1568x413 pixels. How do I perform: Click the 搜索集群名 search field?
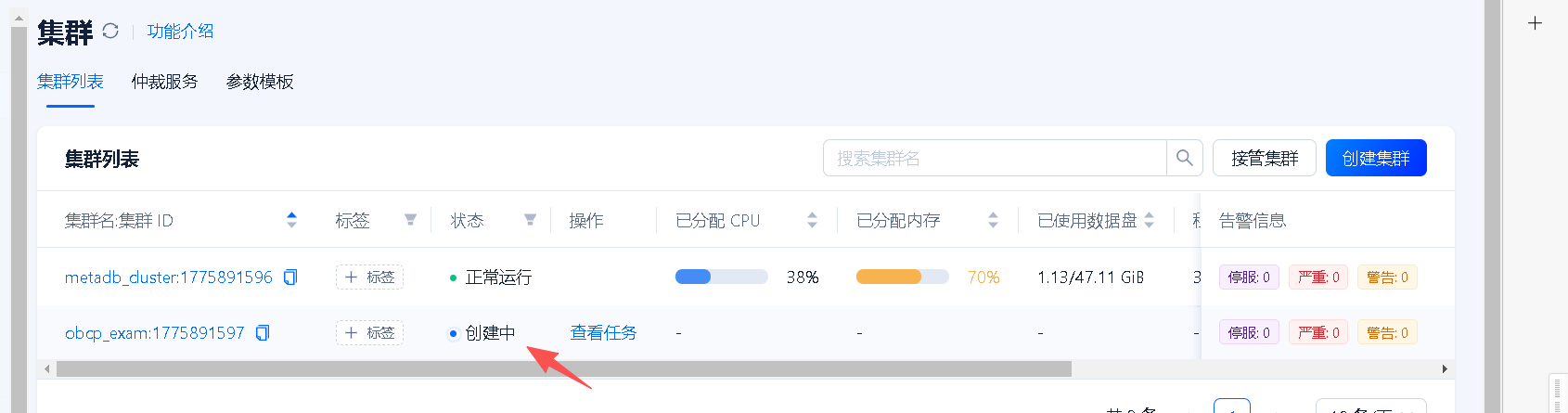click(x=994, y=158)
